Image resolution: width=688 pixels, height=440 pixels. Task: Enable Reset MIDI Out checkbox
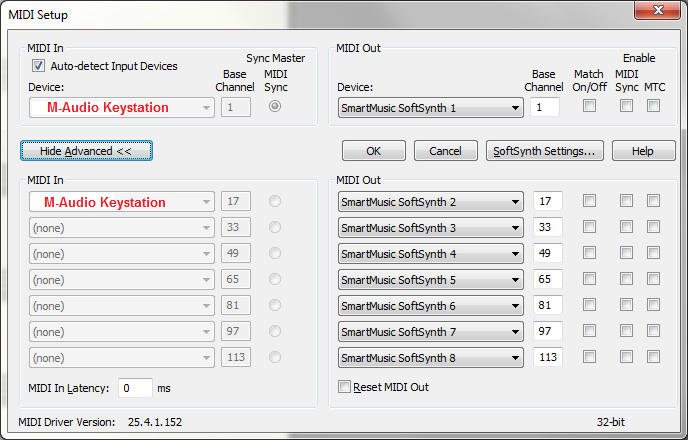(345, 387)
